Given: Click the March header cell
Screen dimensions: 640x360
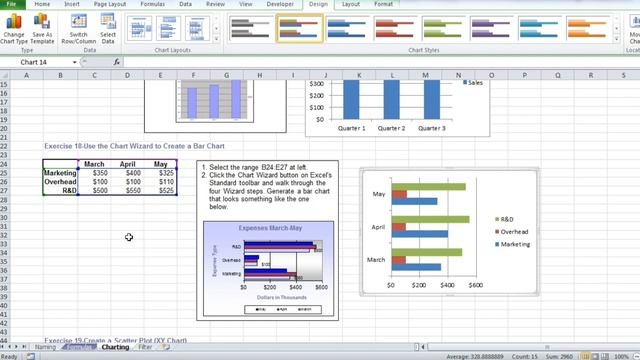Looking at the screenshot, I should (x=94, y=164).
